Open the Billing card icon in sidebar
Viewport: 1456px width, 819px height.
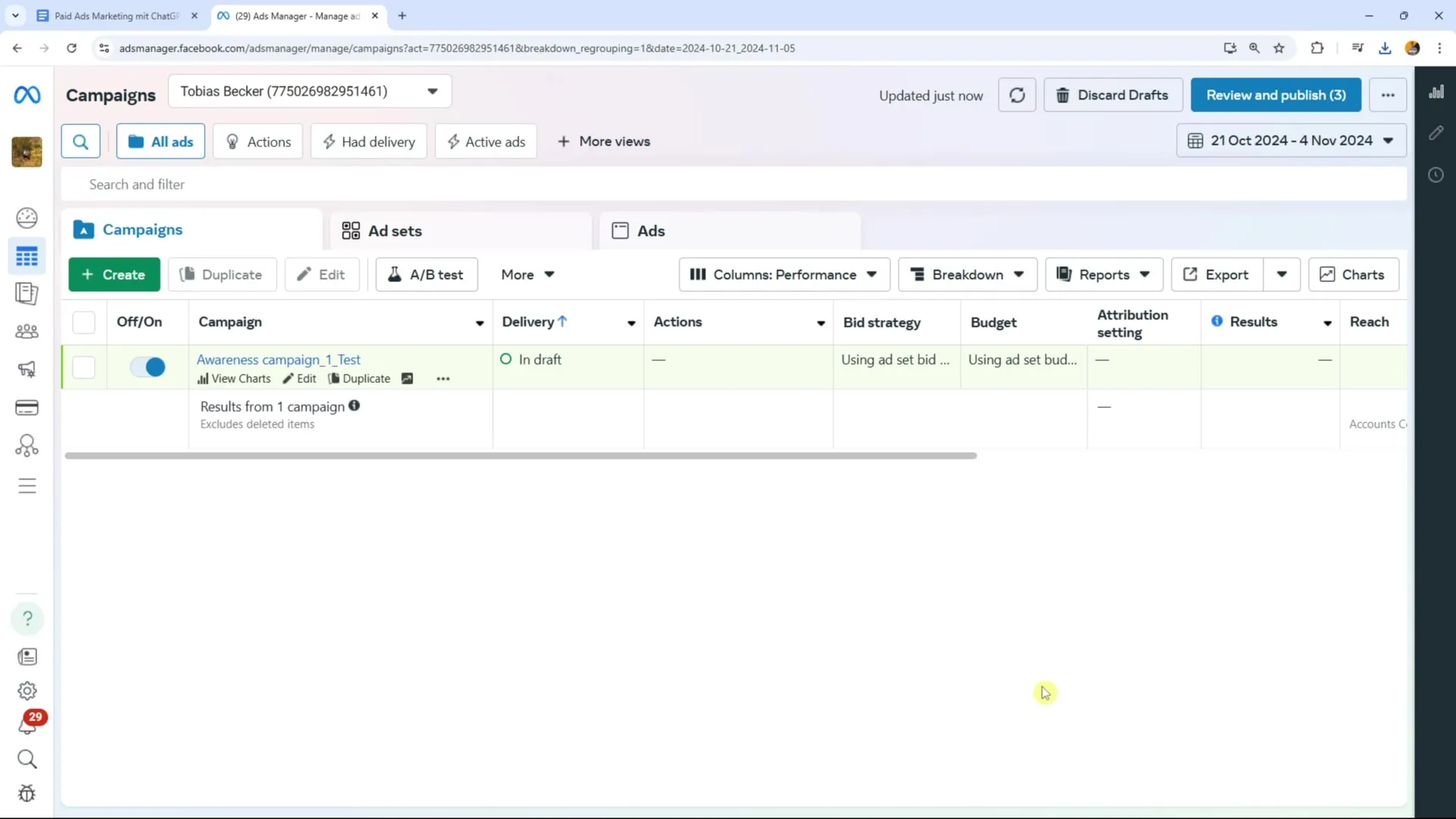27,408
